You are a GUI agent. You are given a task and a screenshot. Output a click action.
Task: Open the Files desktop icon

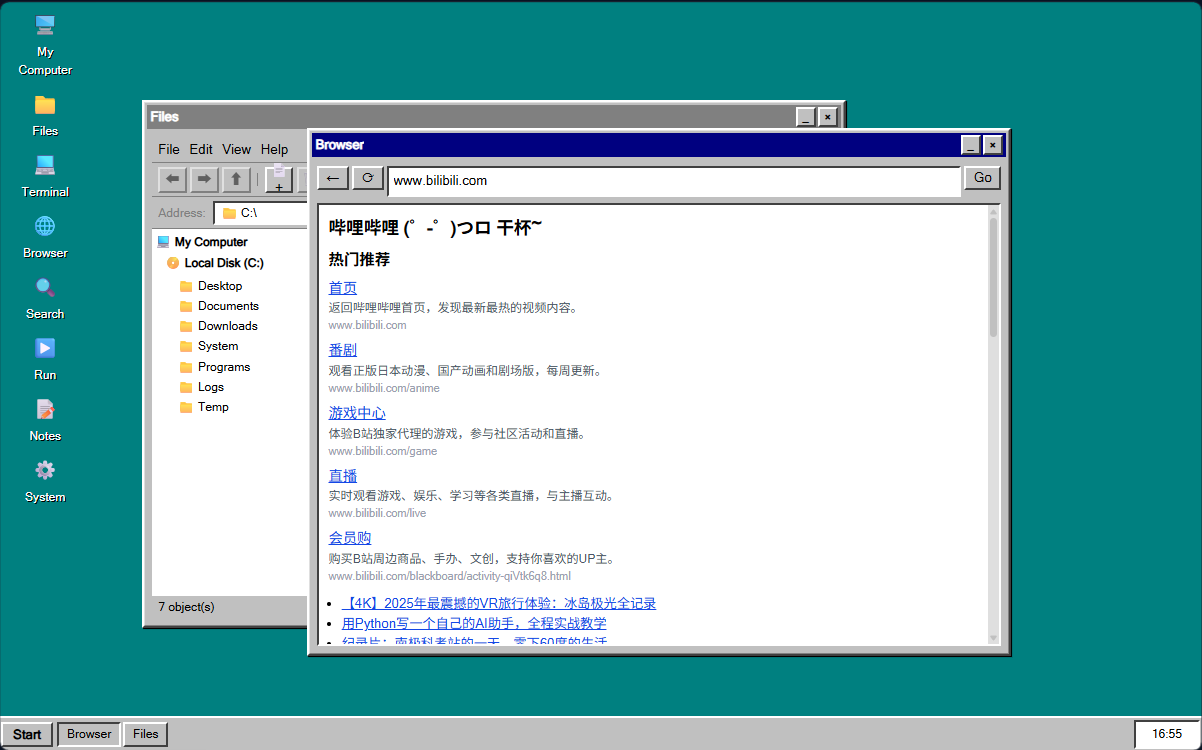45,115
